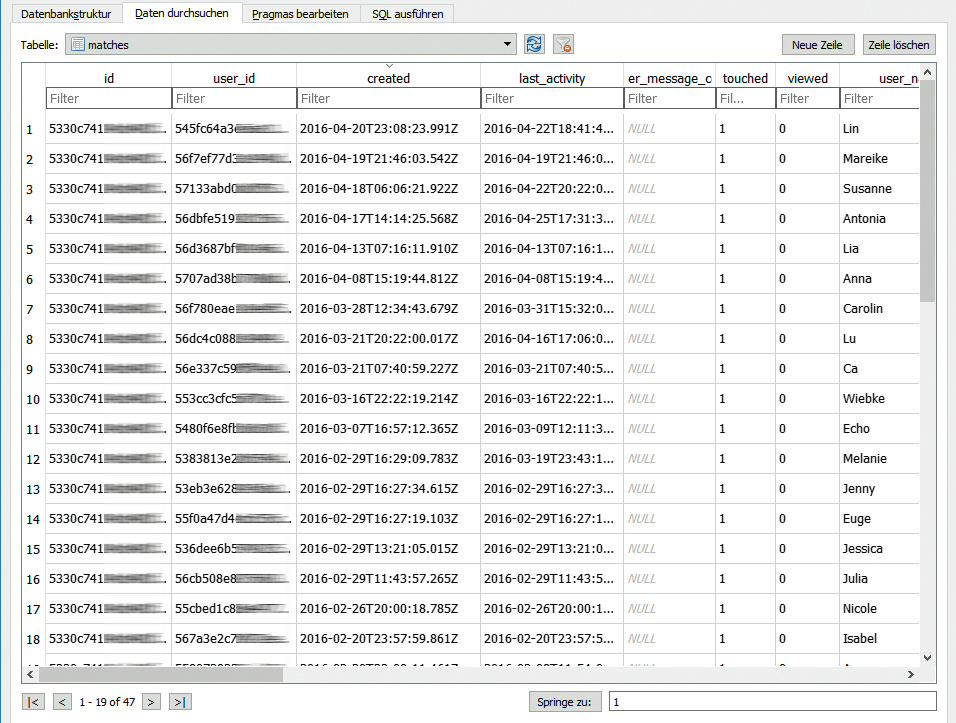Select created cell 2016-03-07T16:57:12.365Z
956x723 pixels.
(388, 429)
